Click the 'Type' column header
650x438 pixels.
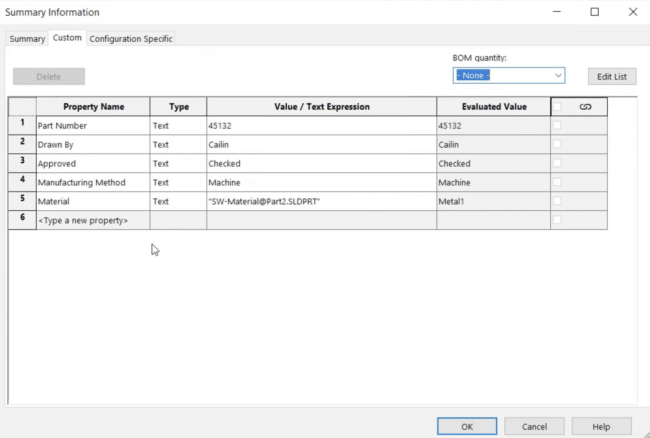click(178, 107)
